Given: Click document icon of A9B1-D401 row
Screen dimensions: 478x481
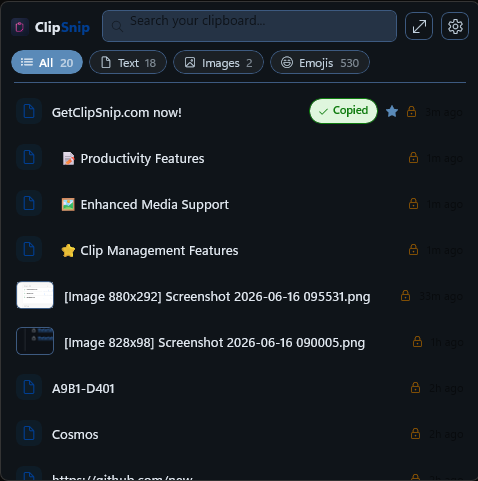Looking at the screenshot, I should [x=29, y=387].
